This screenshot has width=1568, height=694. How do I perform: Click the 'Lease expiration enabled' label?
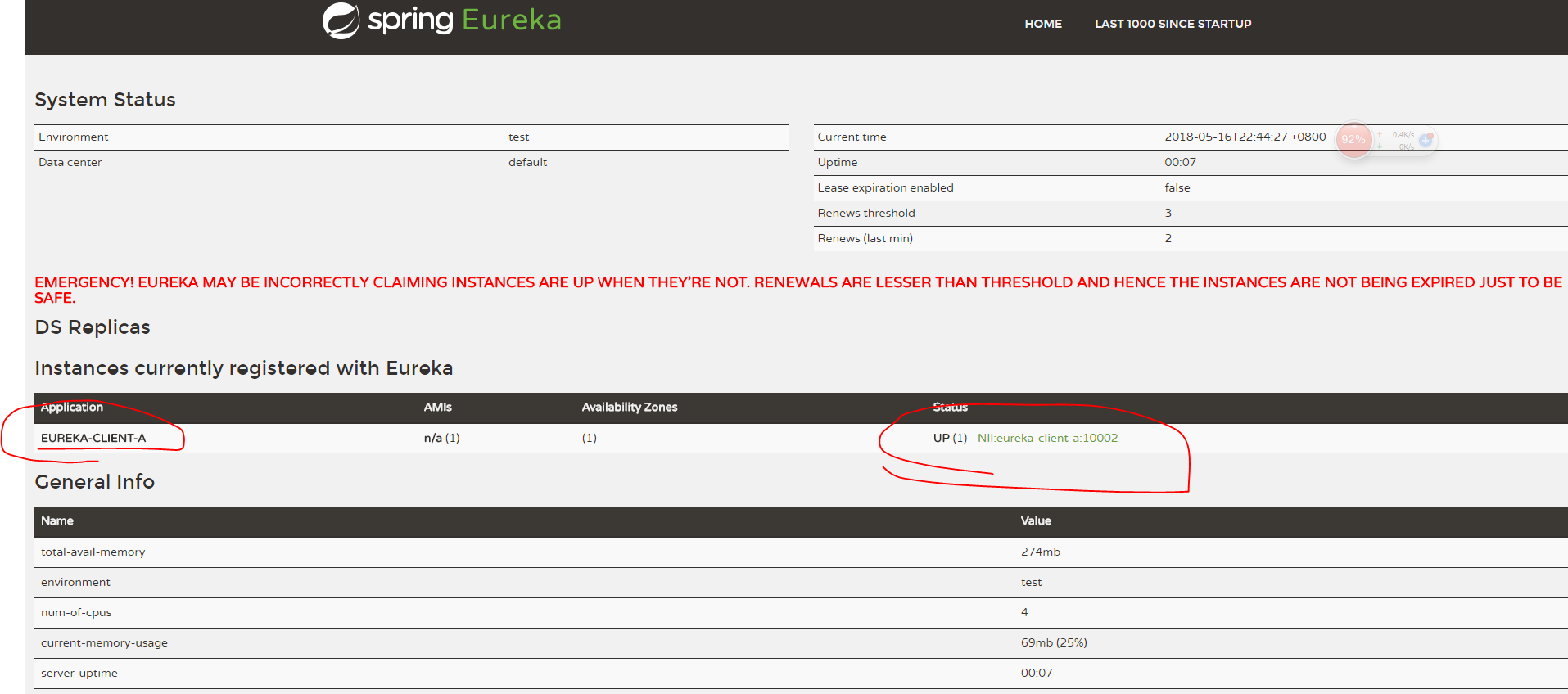pyautogui.click(x=885, y=187)
